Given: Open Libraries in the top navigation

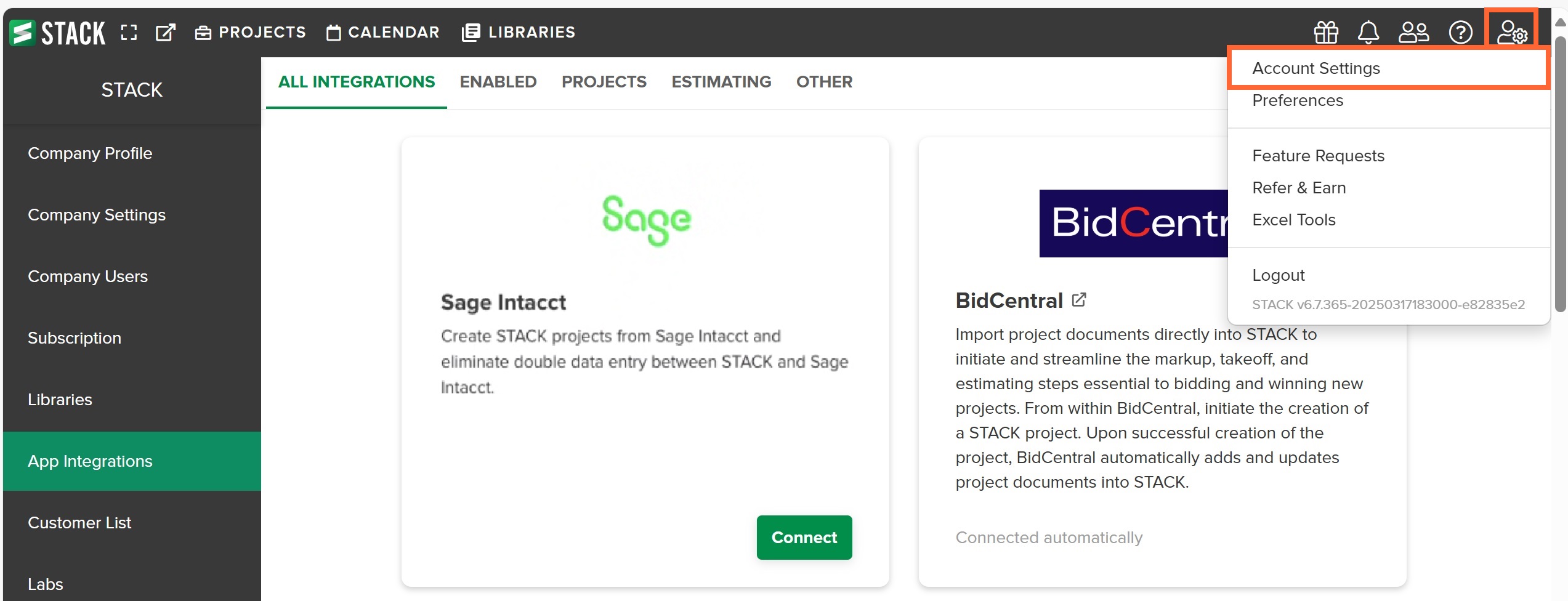Looking at the screenshot, I should pyautogui.click(x=519, y=32).
